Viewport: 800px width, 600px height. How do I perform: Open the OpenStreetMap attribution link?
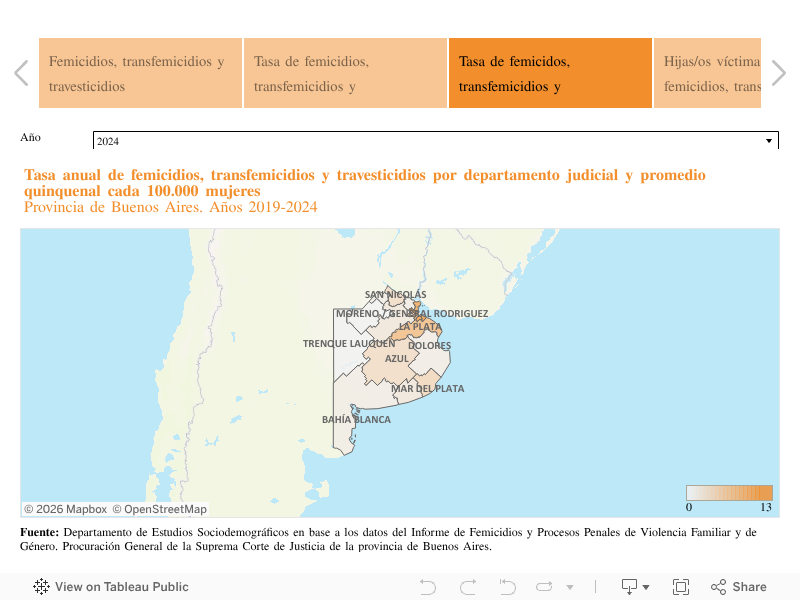click(x=159, y=509)
